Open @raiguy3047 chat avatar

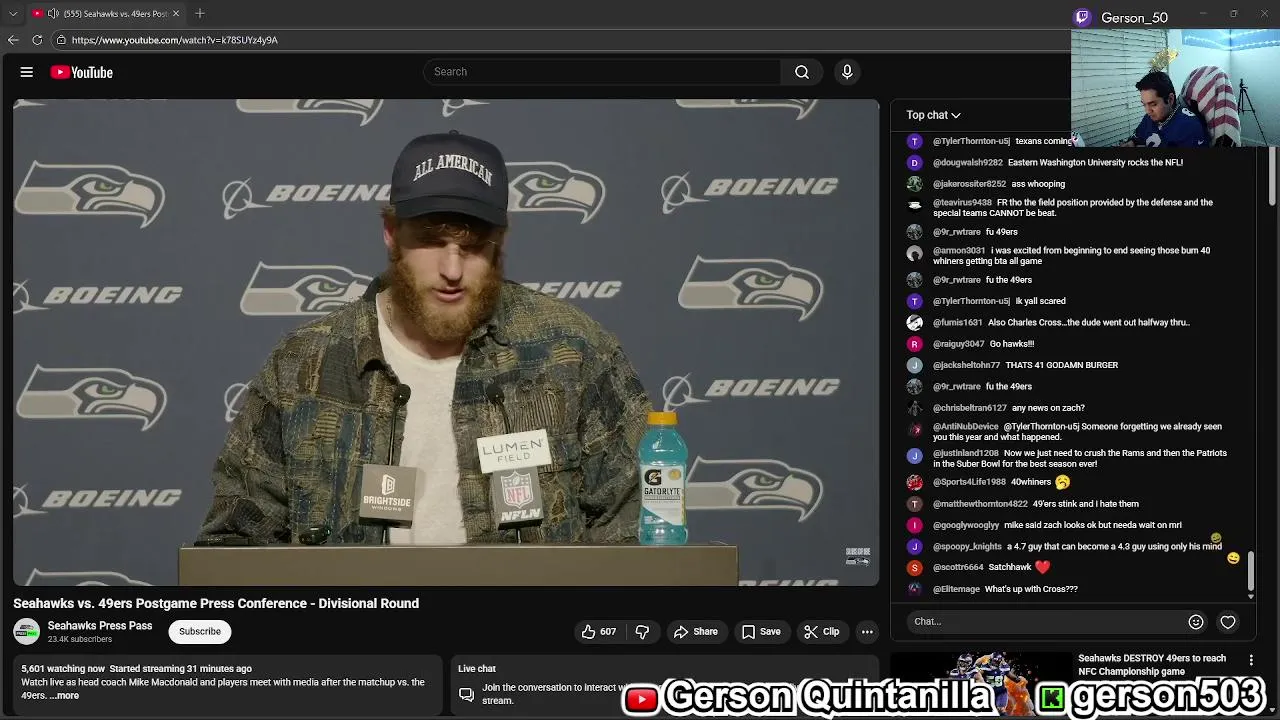914,344
